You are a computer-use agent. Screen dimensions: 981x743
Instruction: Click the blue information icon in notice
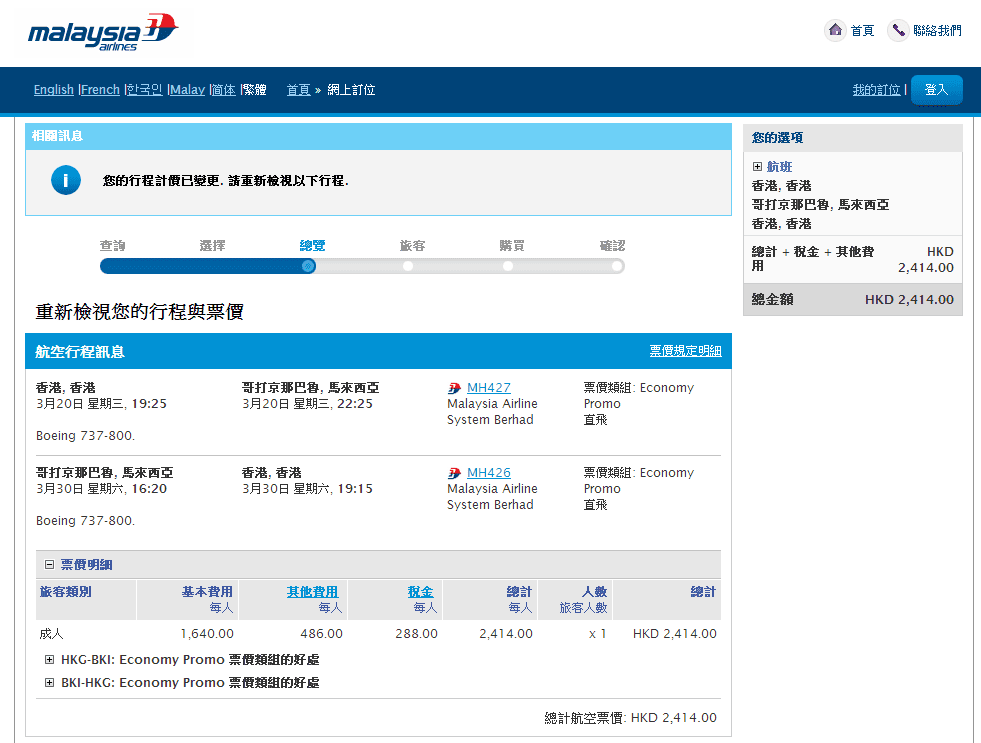tap(66, 181)
